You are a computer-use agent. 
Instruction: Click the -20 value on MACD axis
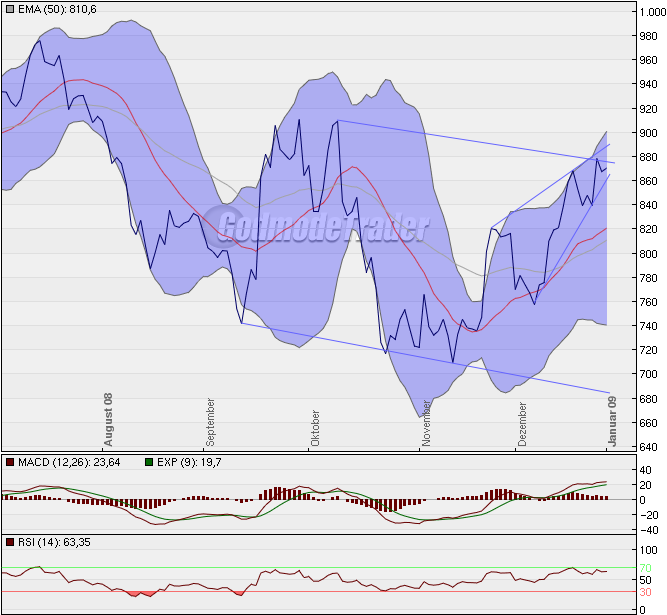point(649,515)
